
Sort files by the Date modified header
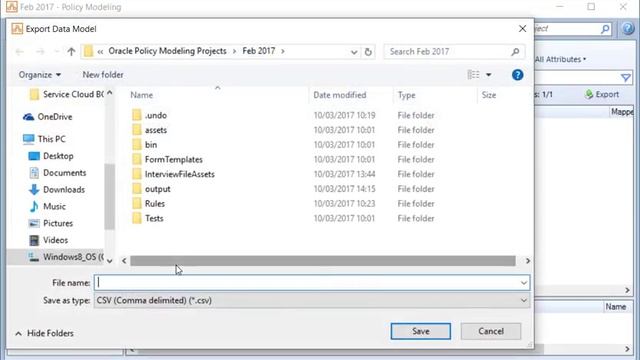[x=340, y=95]
